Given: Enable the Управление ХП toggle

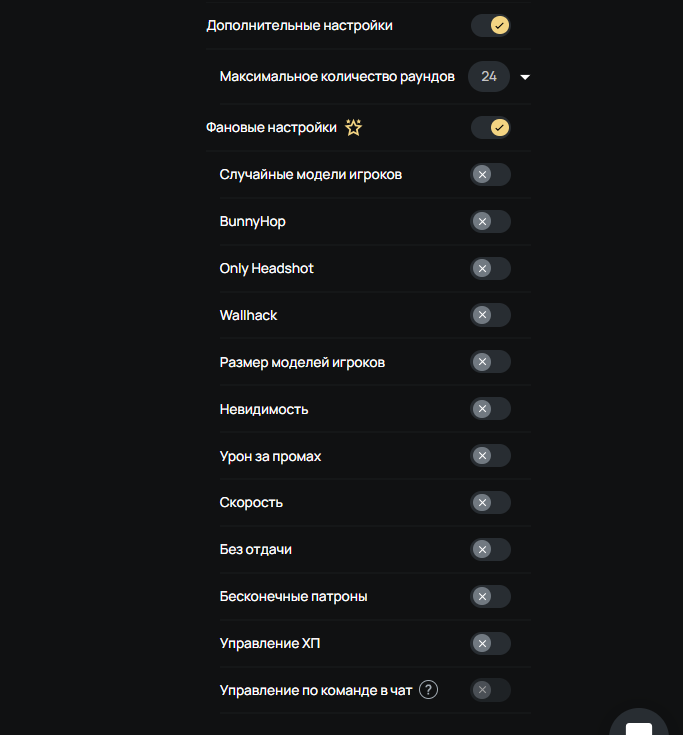Looking at the screenshot, I should pos(491,643).
